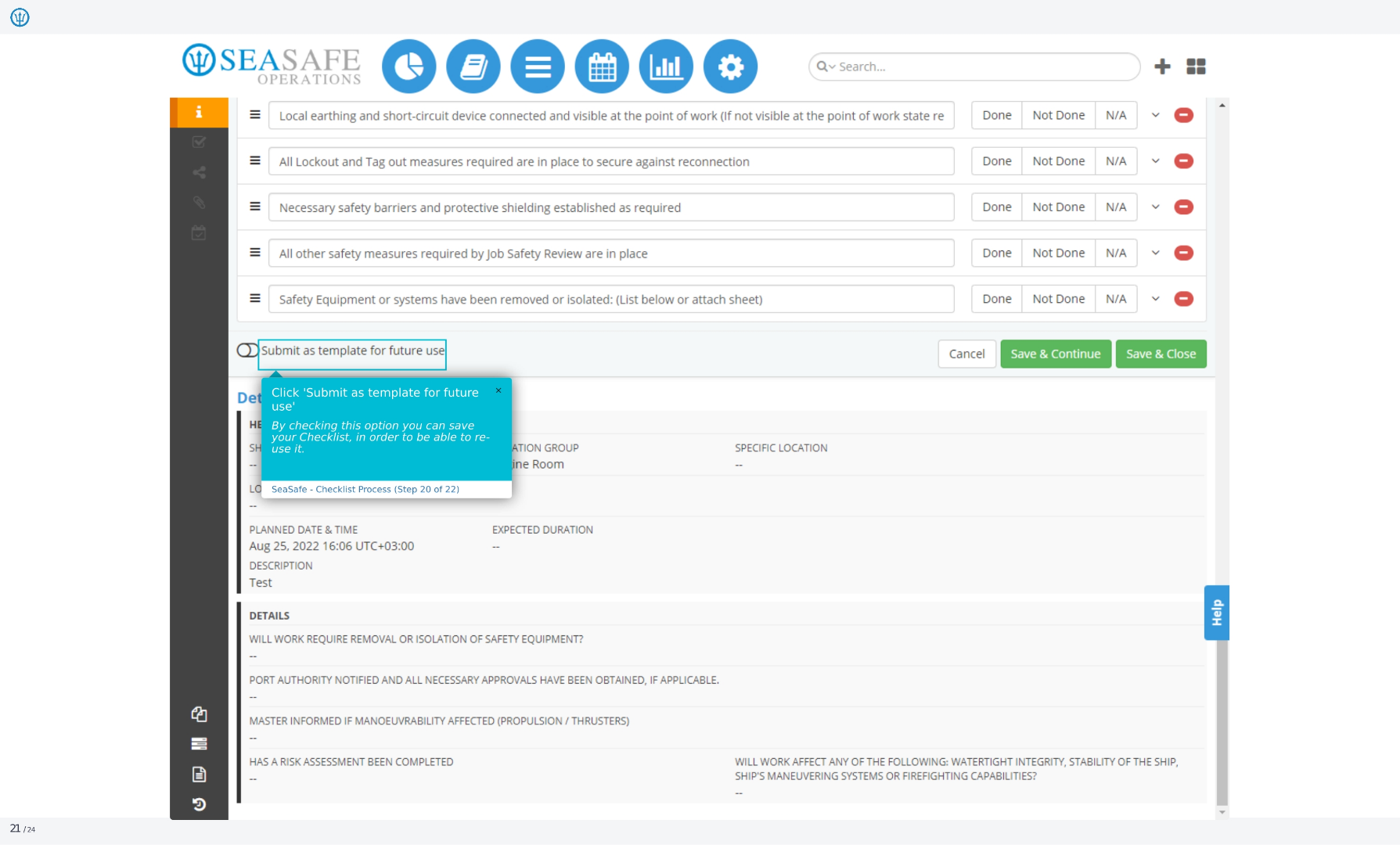Open the bar chart reports icon

pos(666,67)
